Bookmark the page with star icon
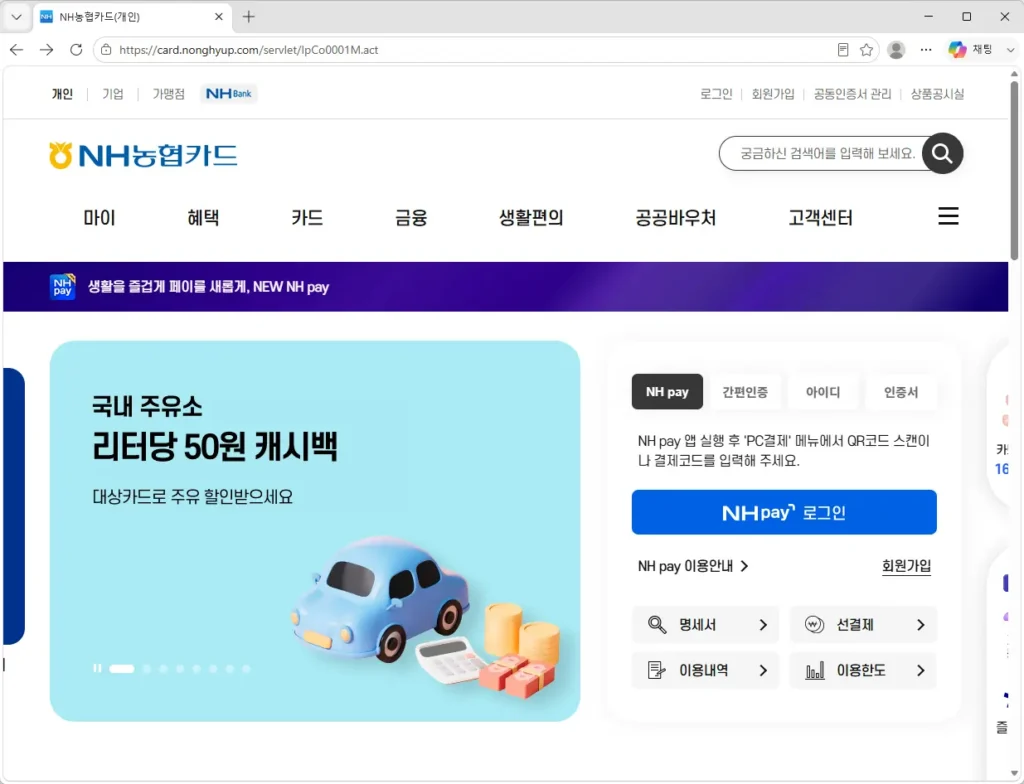Viewport: 1024px width, 784px height. (x=867, y=50)
